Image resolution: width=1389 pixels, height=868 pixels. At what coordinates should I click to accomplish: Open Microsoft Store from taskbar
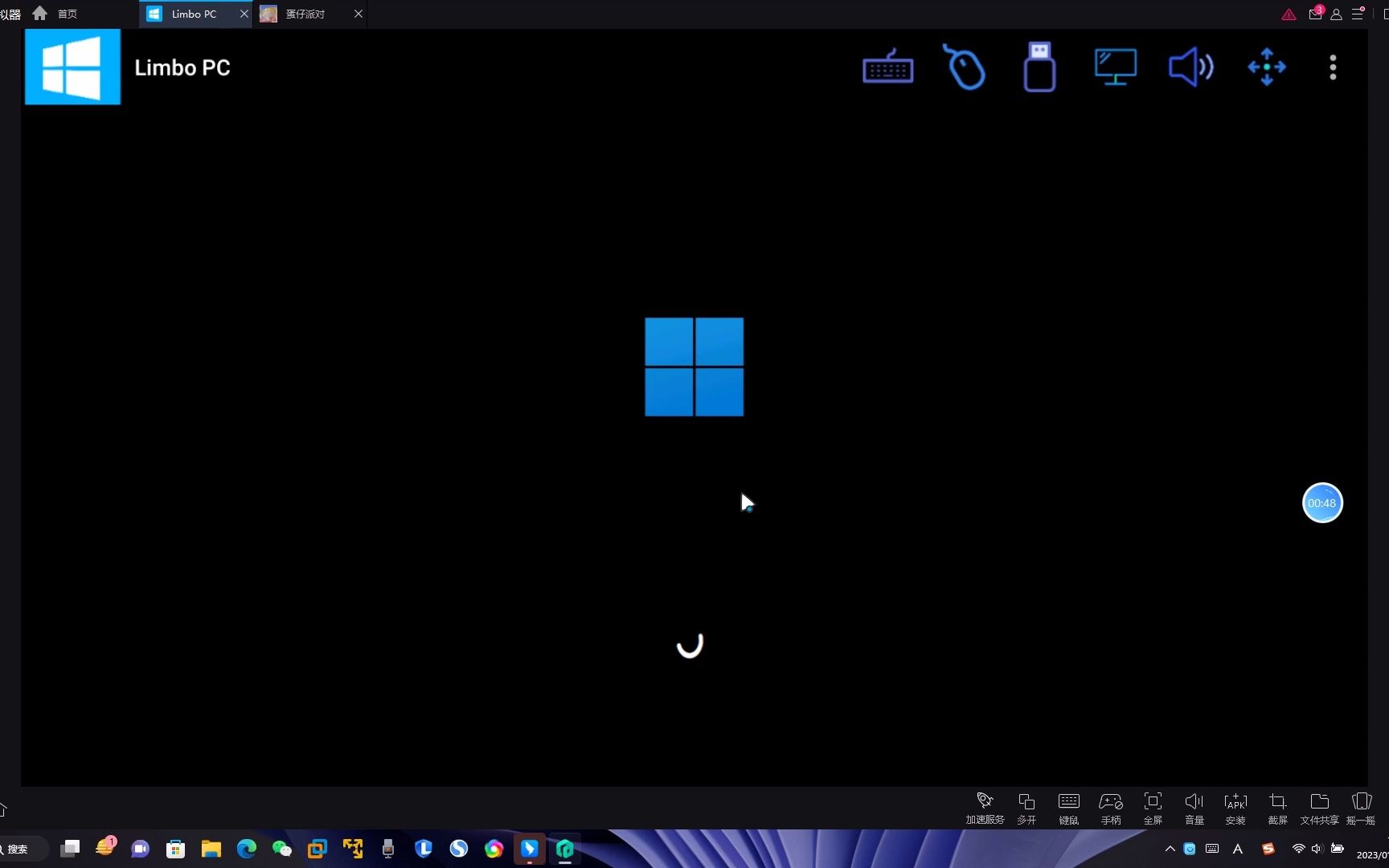[x=176, y=849]
